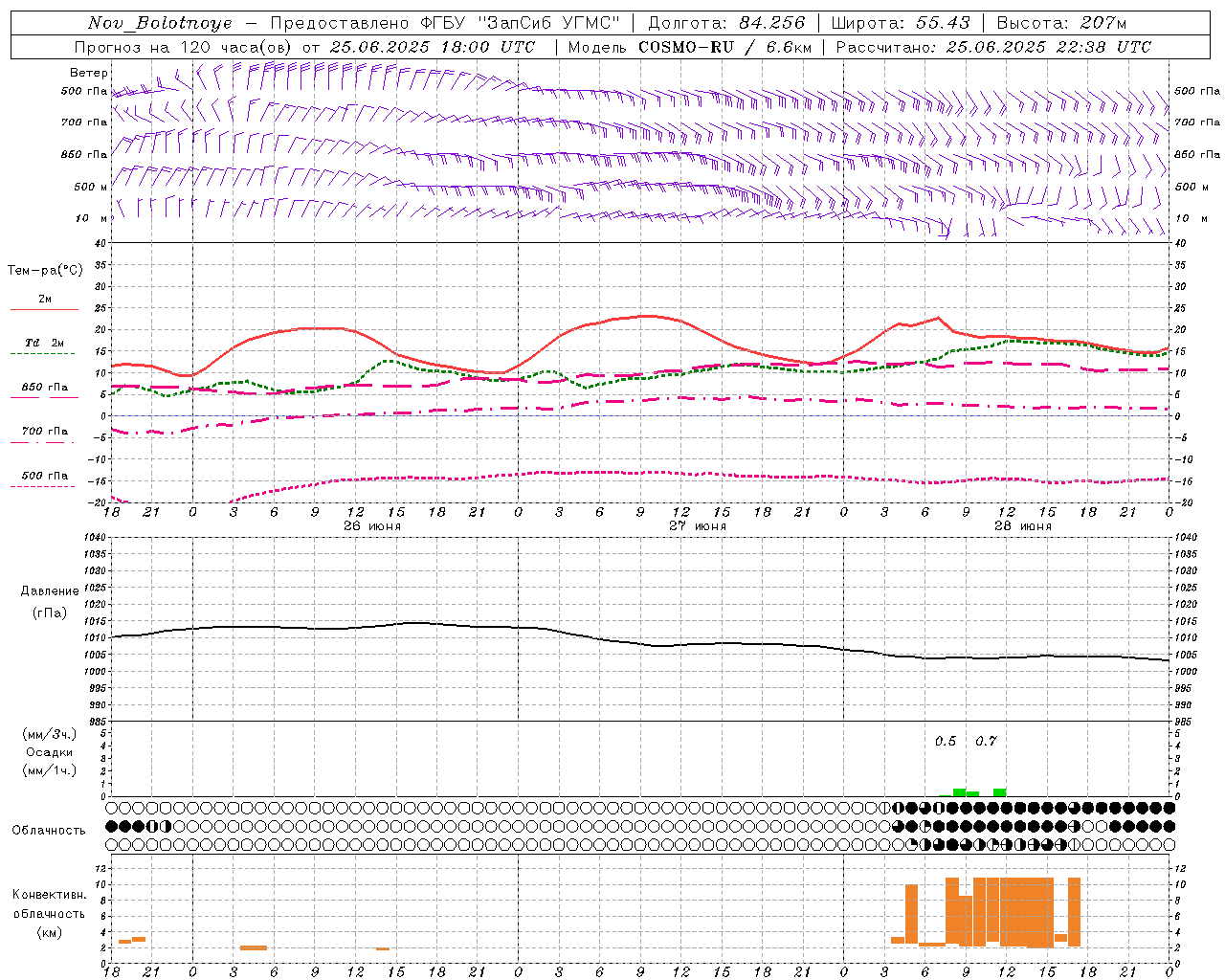Click '700 гПа' in the temperature legend
1225x980 pixels.
[45, 432]
